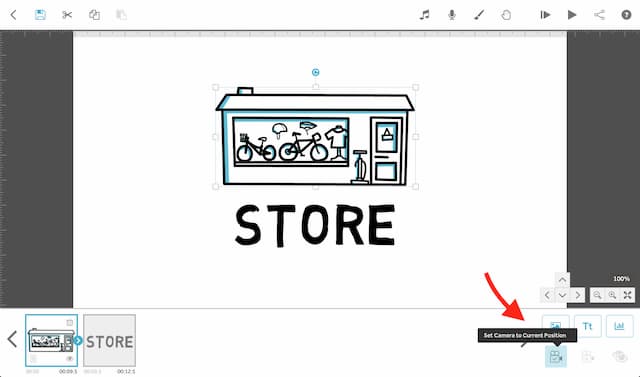Select the STORE text thumbnail in timeline
The image size is (640, 377).
[109, 340]
